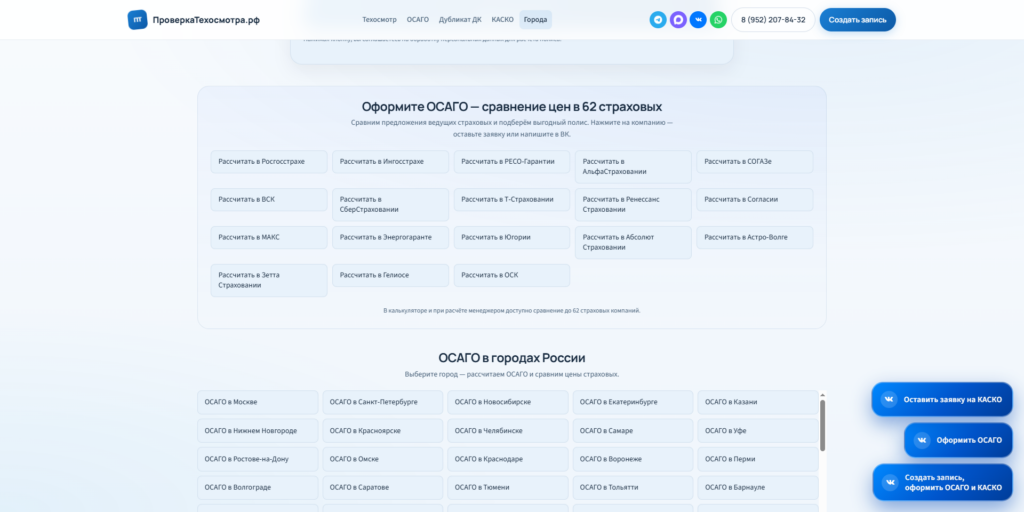This screenshot has width=1024, height=512.
Task: Click the 'Оформить ОСАГО' floating button
Action: tap(958, 440)
